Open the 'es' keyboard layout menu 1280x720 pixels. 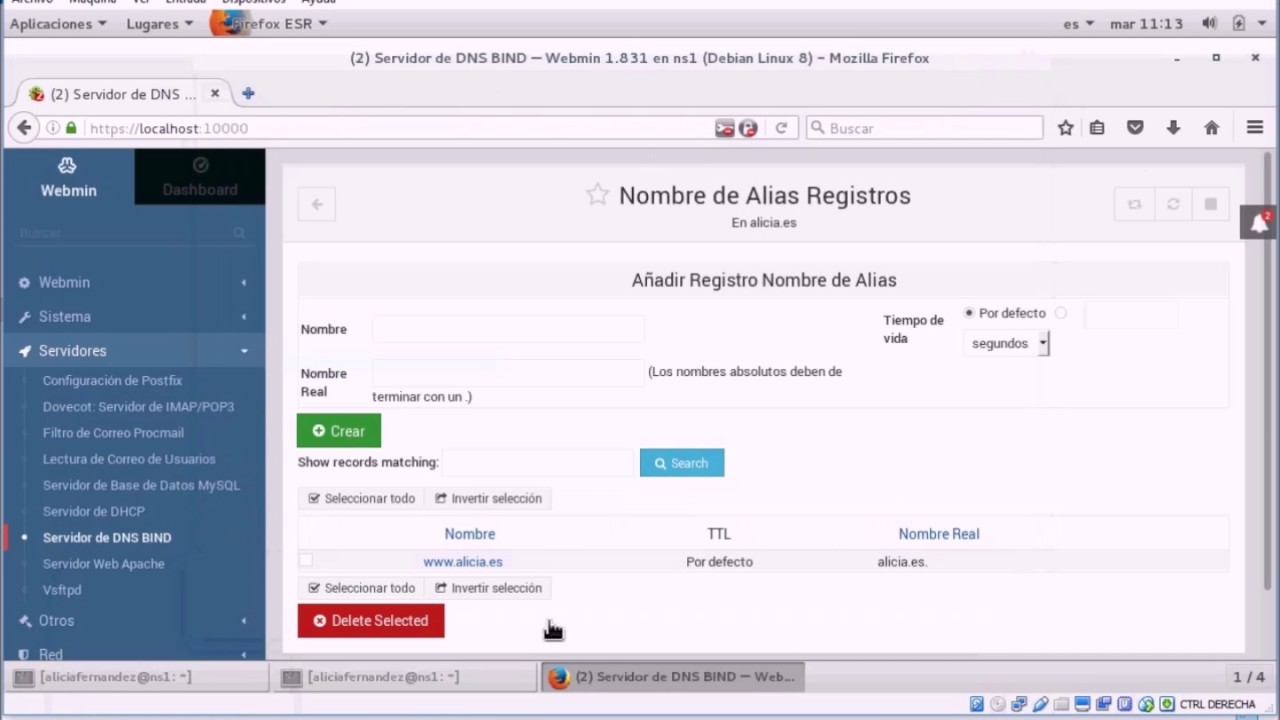click(1078, 23)
